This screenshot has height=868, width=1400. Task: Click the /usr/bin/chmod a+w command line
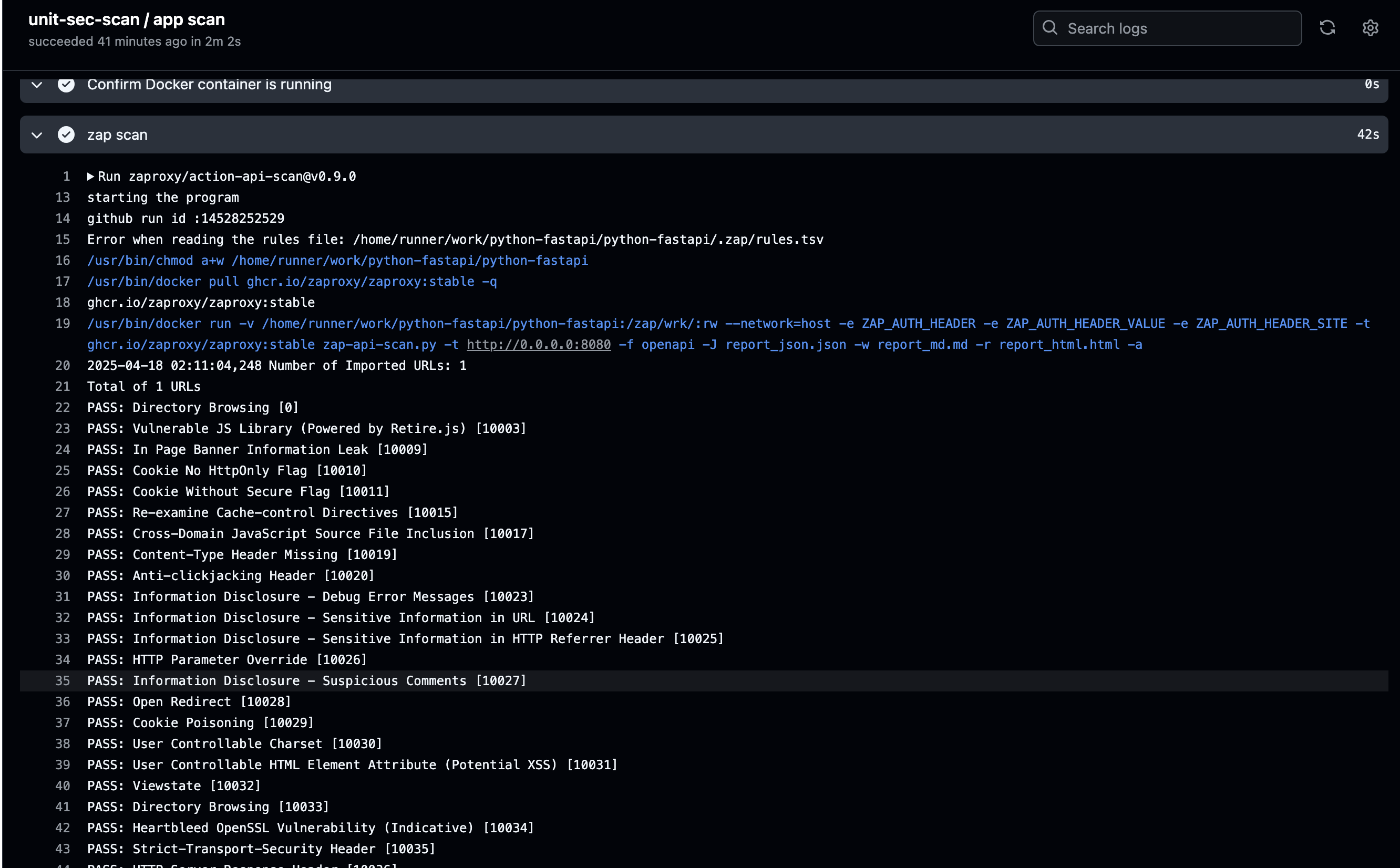(x=337, y=261)
